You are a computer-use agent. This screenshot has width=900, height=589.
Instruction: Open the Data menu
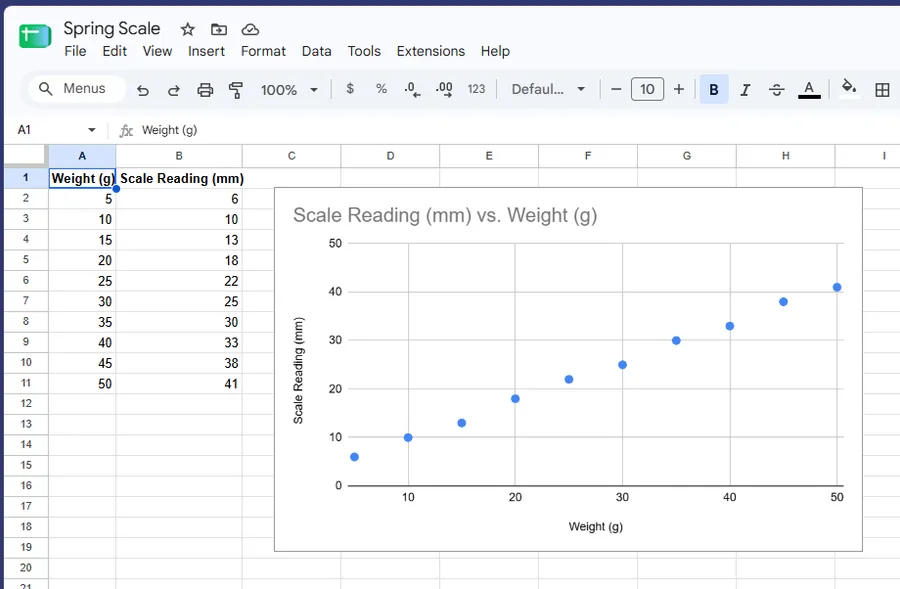tap(317, 51)
